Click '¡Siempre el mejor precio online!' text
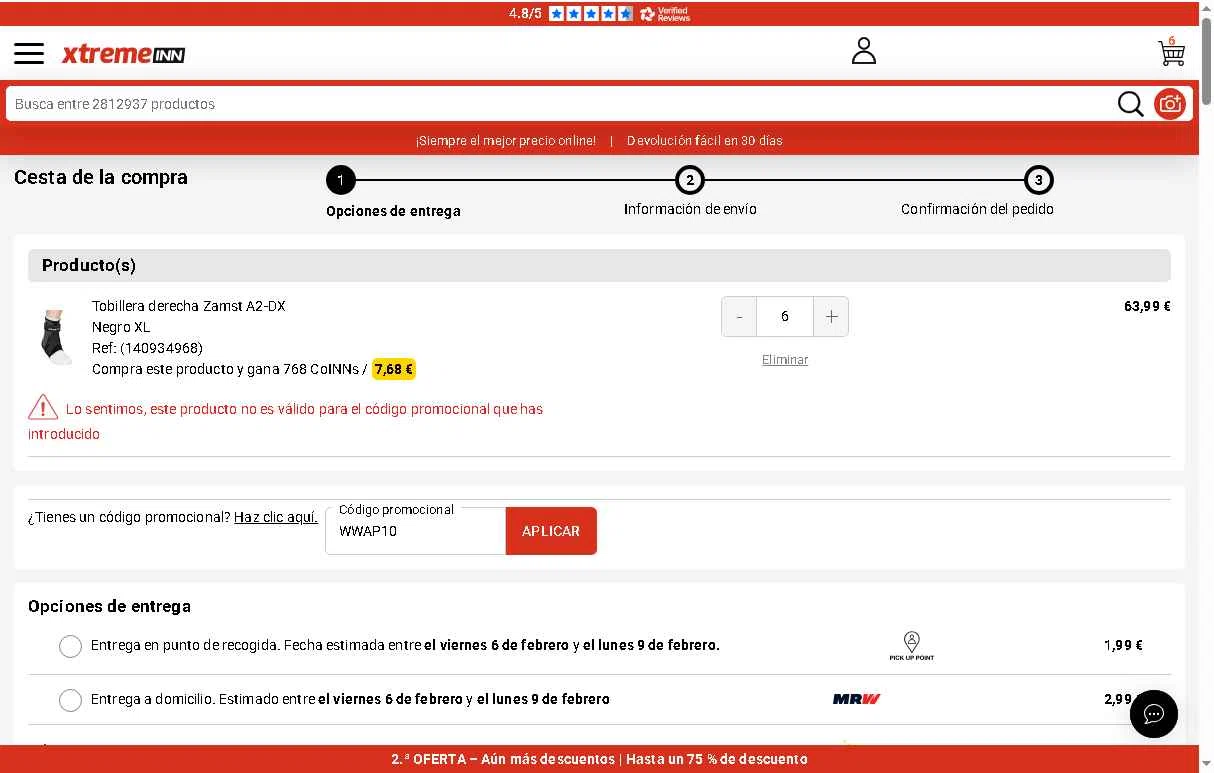Screen dimensions: 1214x773 (506, 141)
